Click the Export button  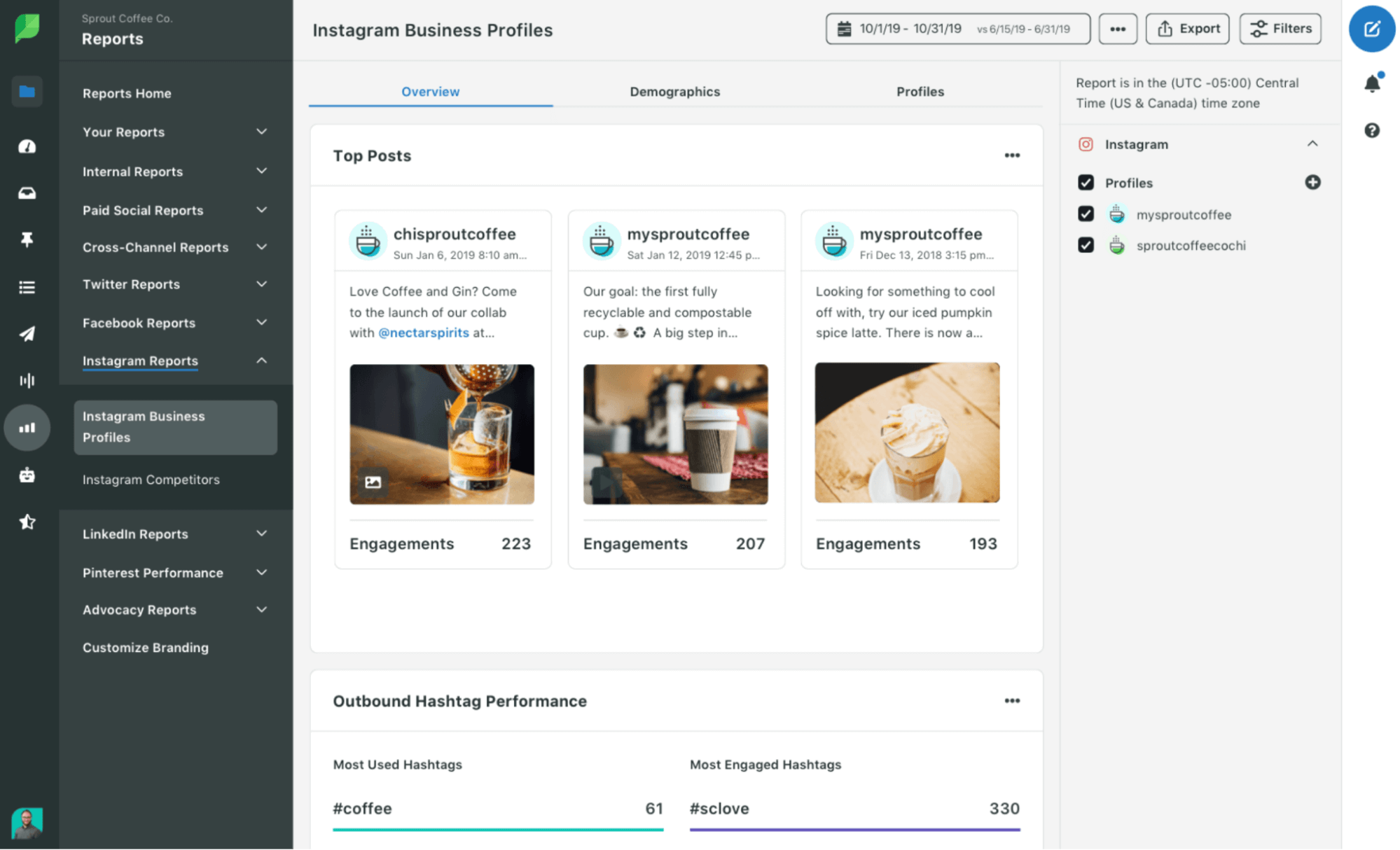(x=1187, y=29)
